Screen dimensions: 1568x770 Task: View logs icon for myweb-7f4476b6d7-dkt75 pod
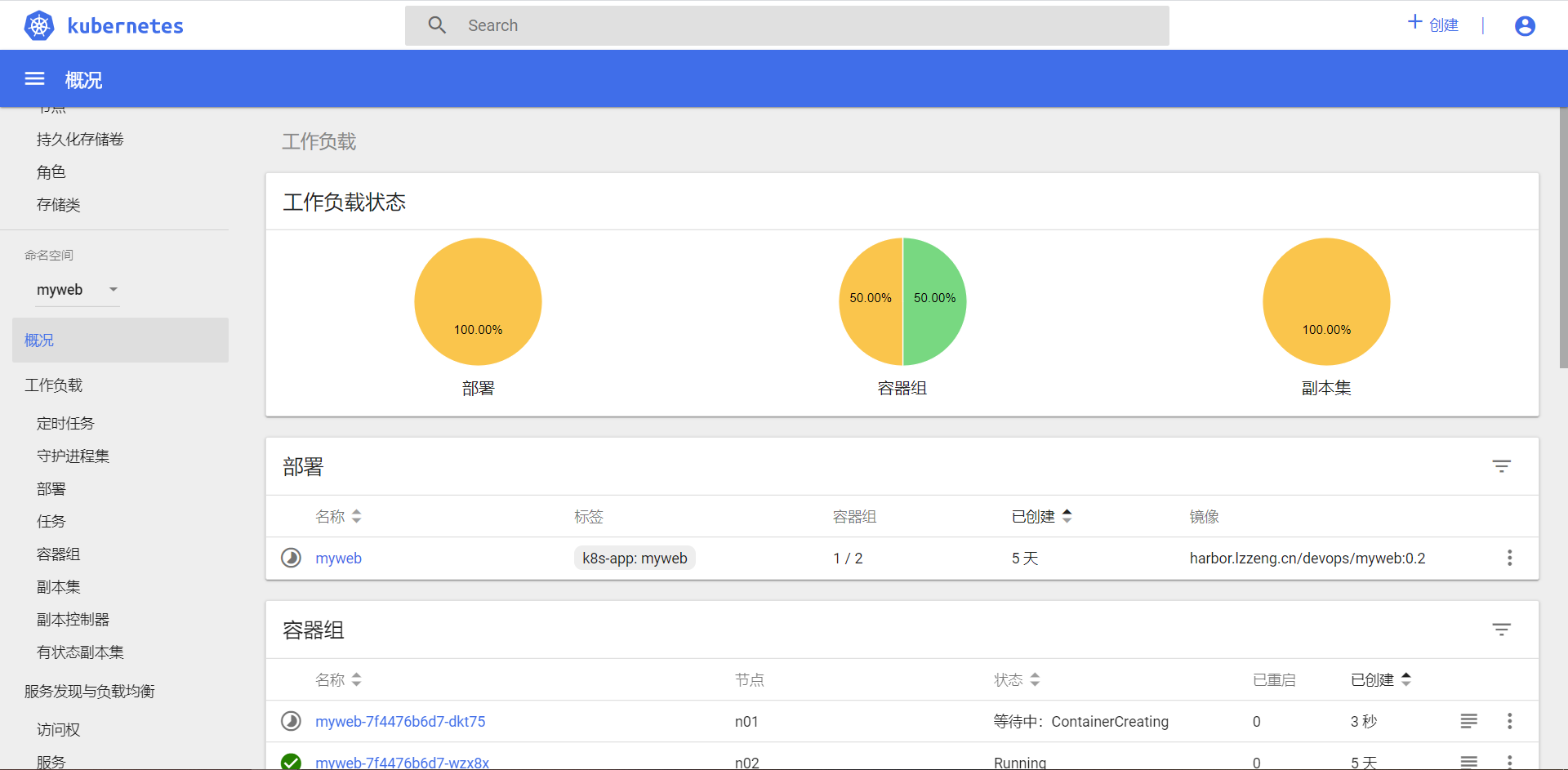[1468, 721]
